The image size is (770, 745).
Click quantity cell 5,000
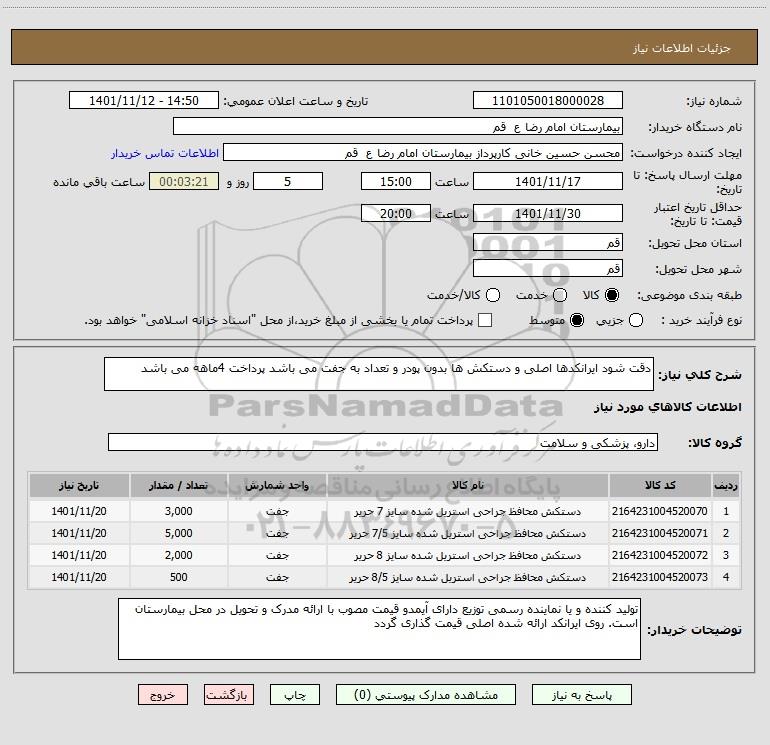tap(179, 533)
